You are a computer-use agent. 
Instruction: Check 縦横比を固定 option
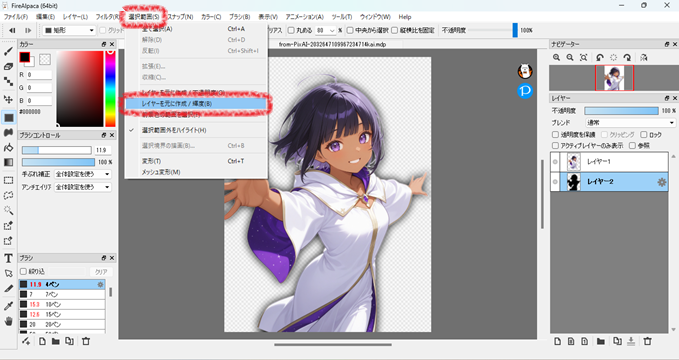pyautogui.click(x=394, y=30)
